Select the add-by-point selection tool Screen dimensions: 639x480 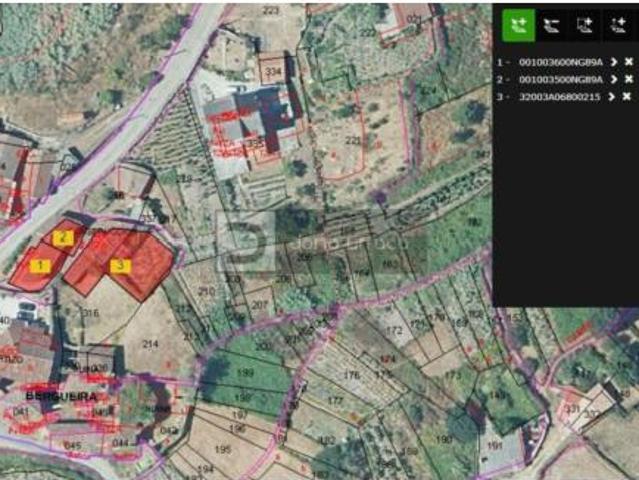(x=618, y=26)
